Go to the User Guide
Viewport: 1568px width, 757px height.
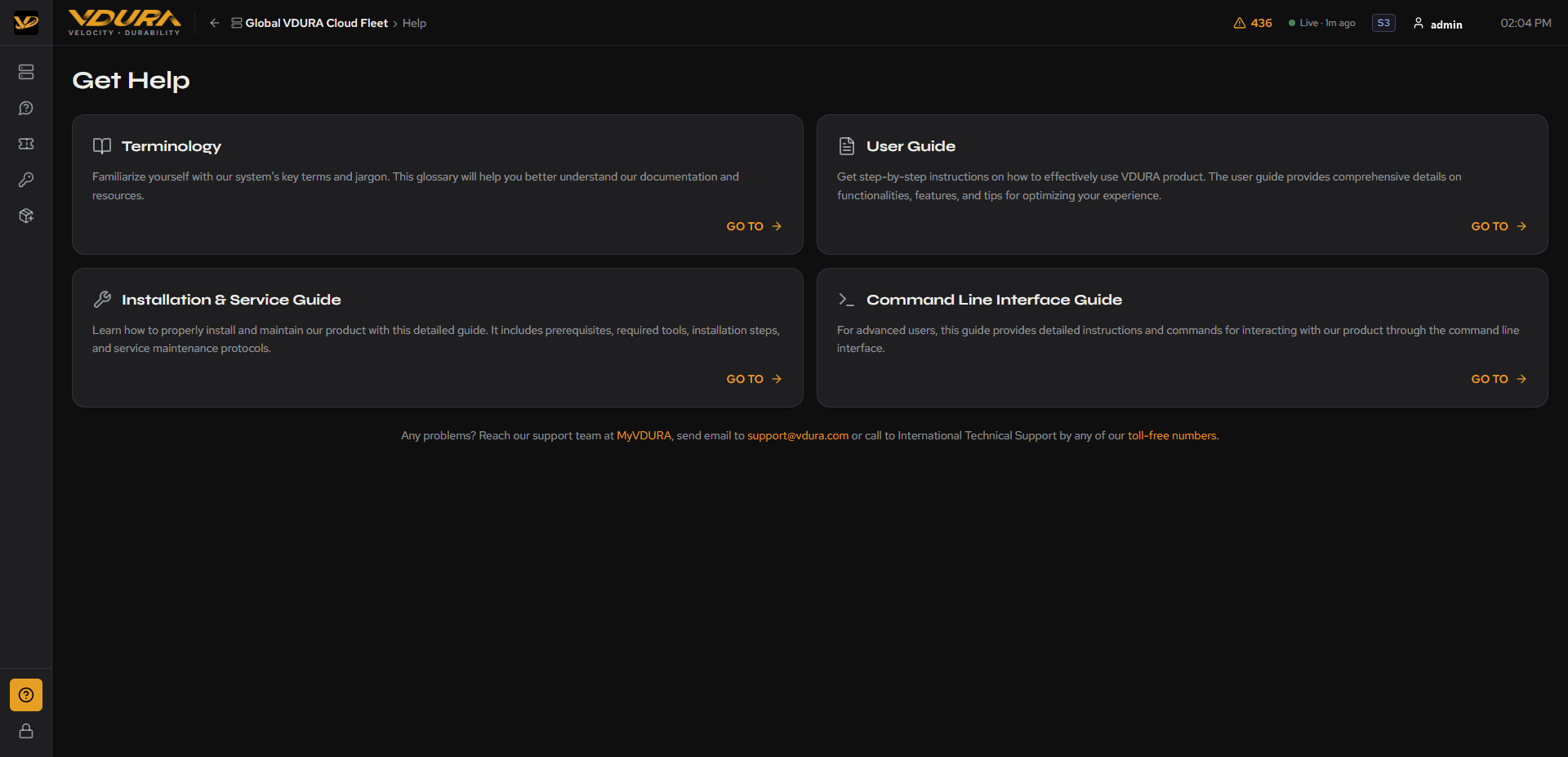1499,226
